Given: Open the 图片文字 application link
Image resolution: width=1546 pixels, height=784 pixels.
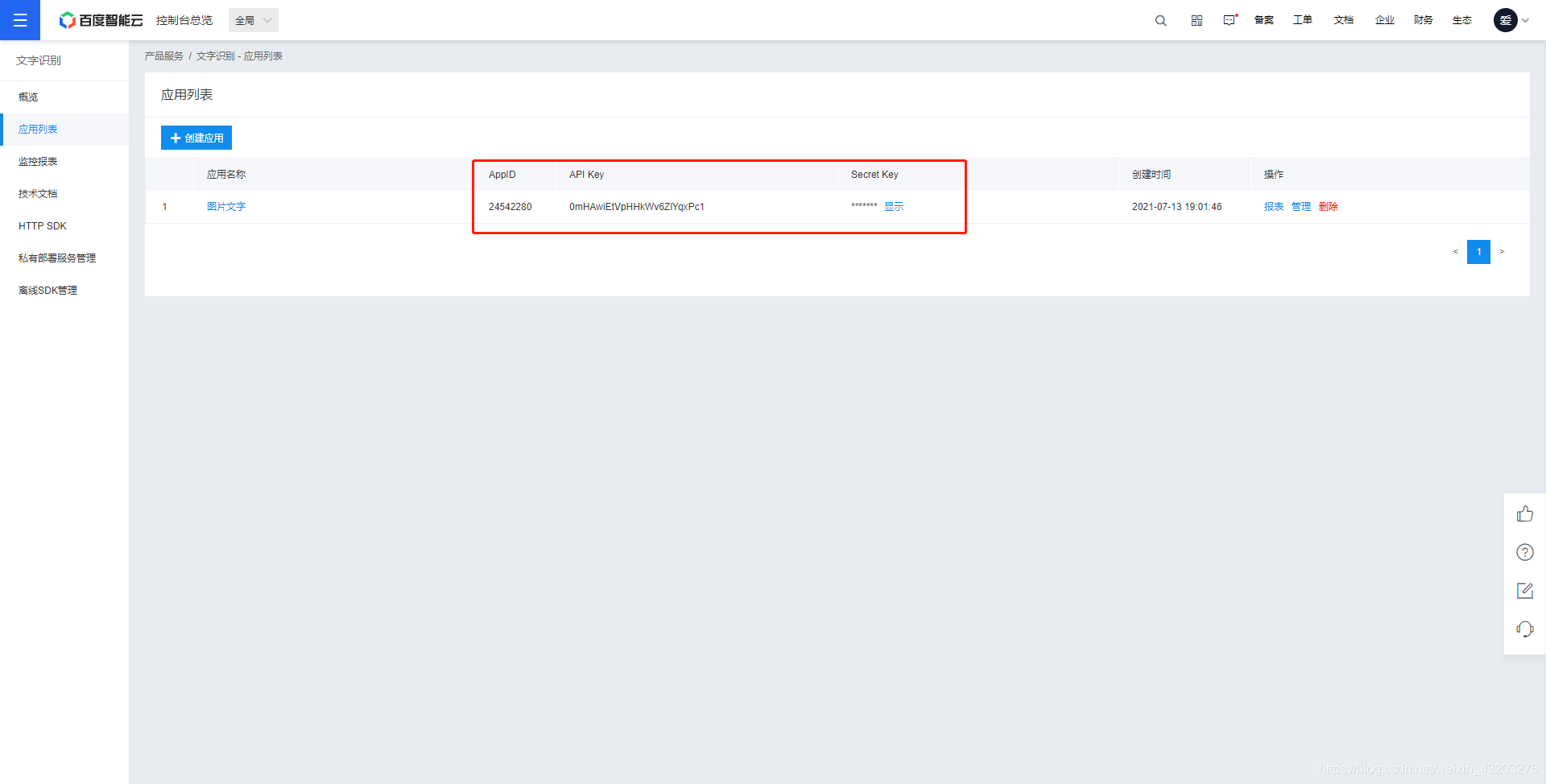Looking at the screenshot, I should (x=226, y=207).
